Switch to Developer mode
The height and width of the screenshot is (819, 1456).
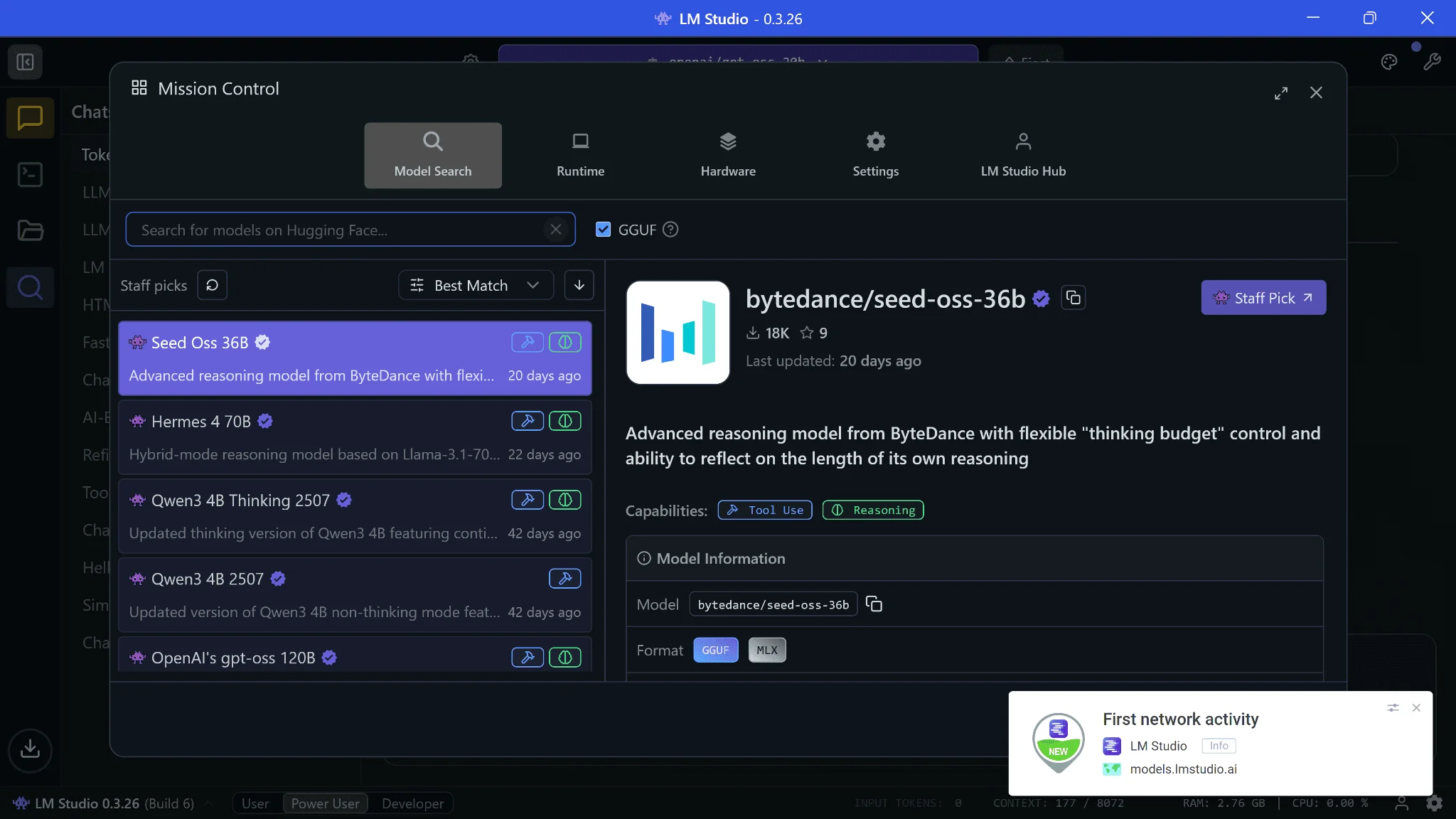pos(412,803)
